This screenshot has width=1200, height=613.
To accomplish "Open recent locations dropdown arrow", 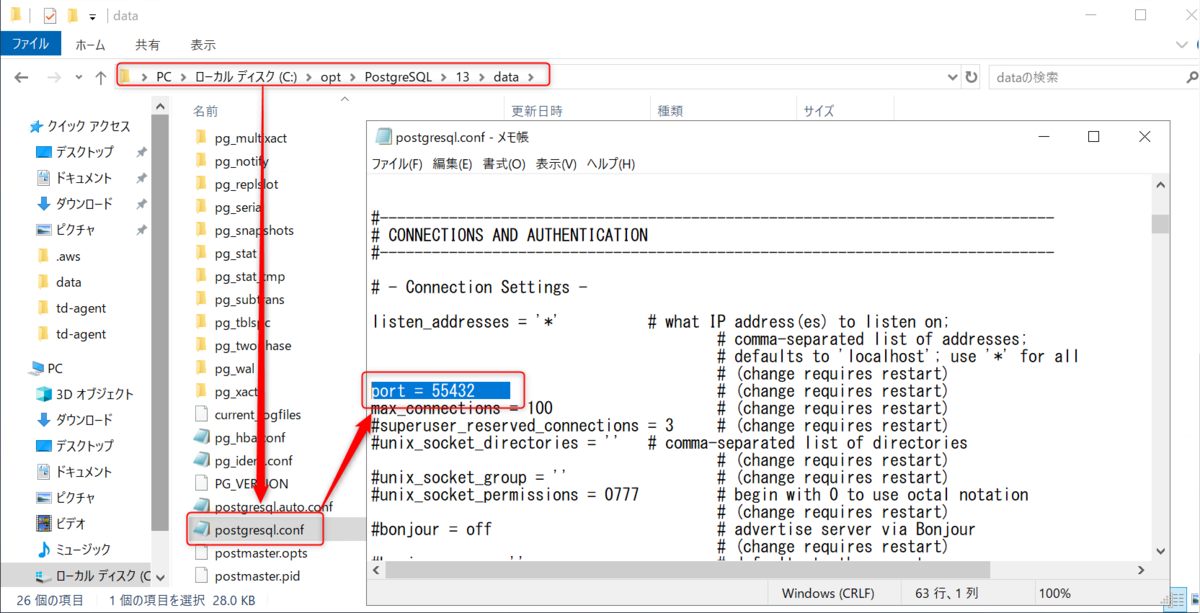I will pos(79,78).
